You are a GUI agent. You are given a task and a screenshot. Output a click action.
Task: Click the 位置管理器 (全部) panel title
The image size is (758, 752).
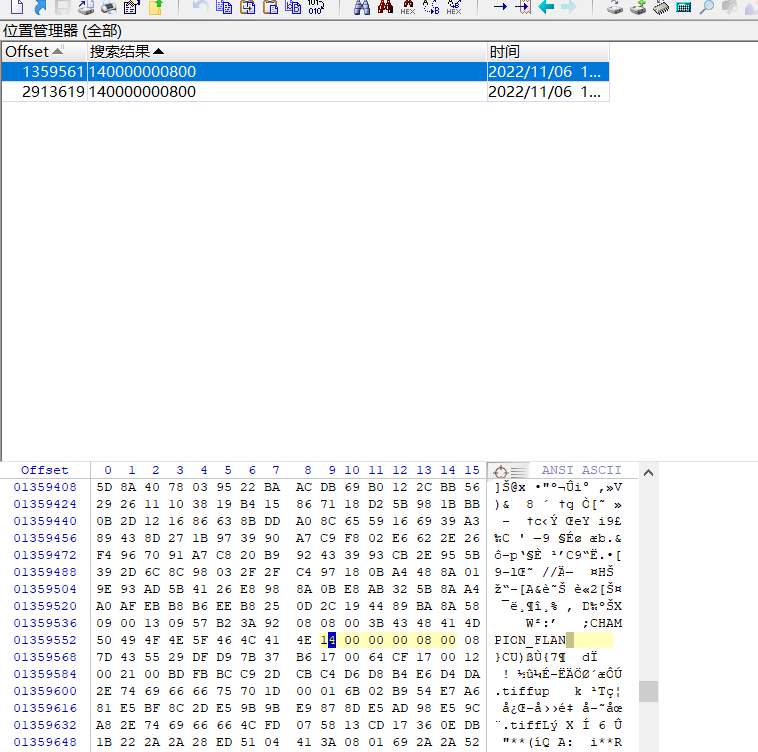[x=62, y=31]
